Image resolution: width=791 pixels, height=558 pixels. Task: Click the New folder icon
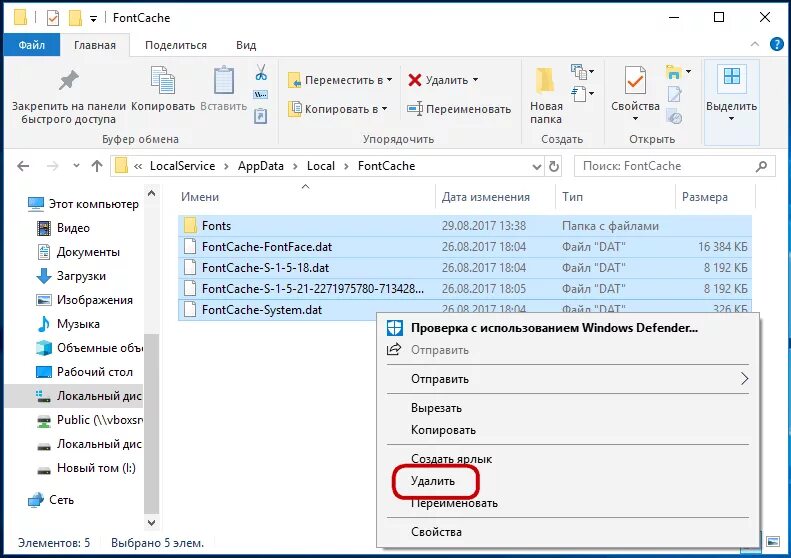click(x=545, y=80)
